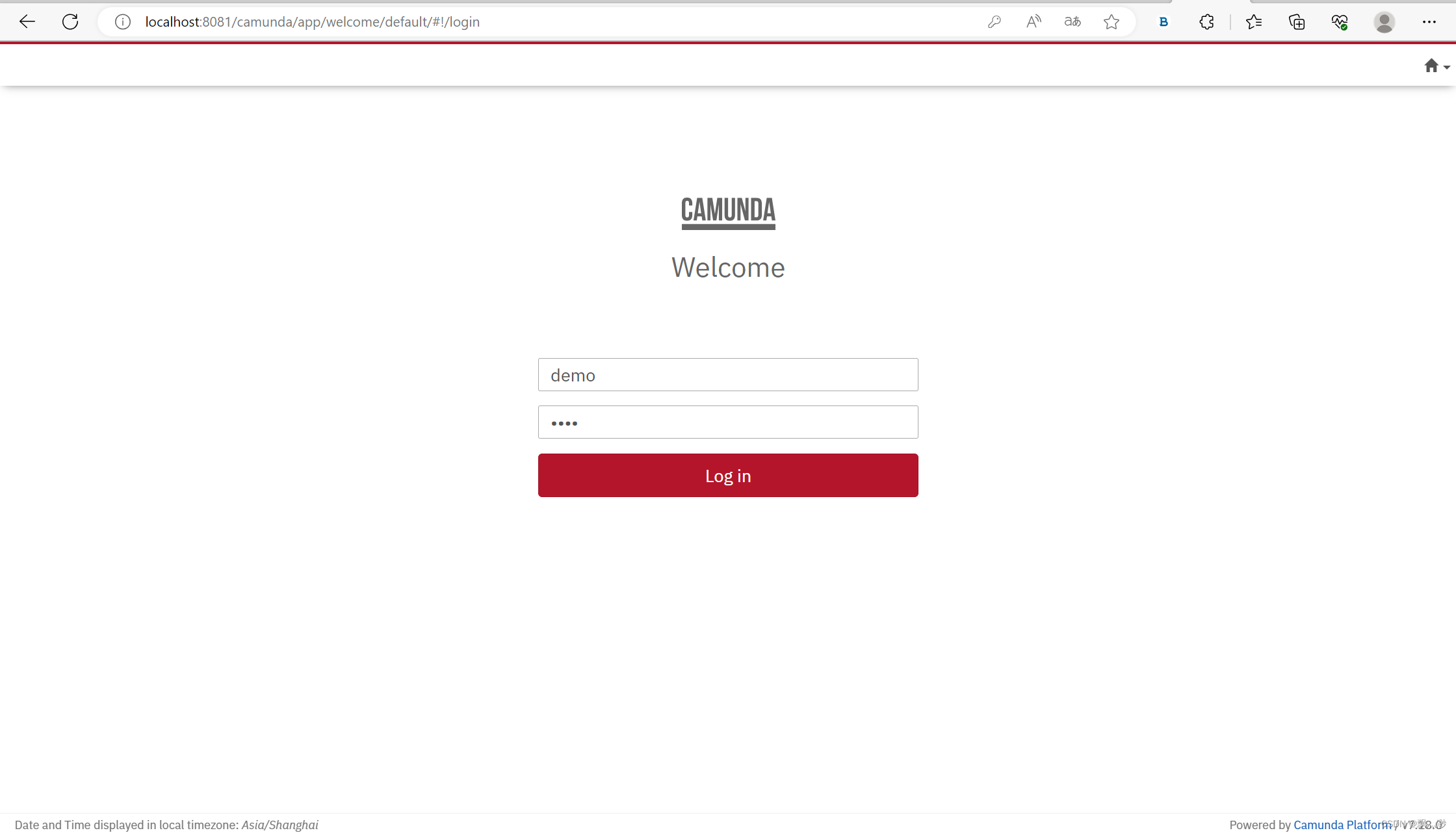
Task: Open the user profile avatar
Action: [1384, 21]
